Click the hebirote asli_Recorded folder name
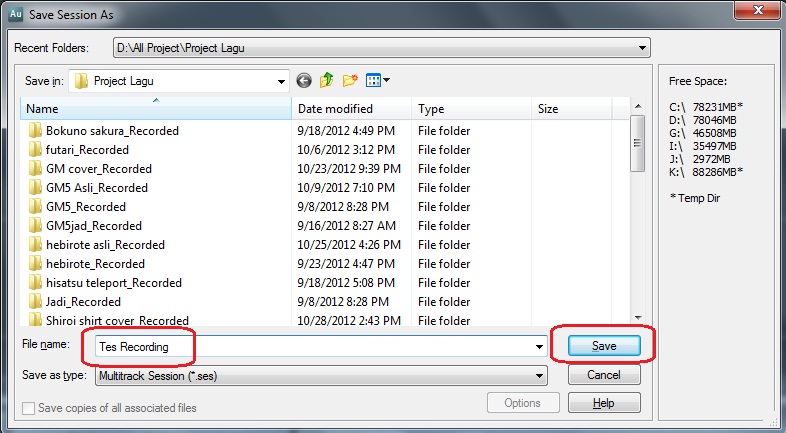Screen dimensions: 786x433 tap(105, 245)
